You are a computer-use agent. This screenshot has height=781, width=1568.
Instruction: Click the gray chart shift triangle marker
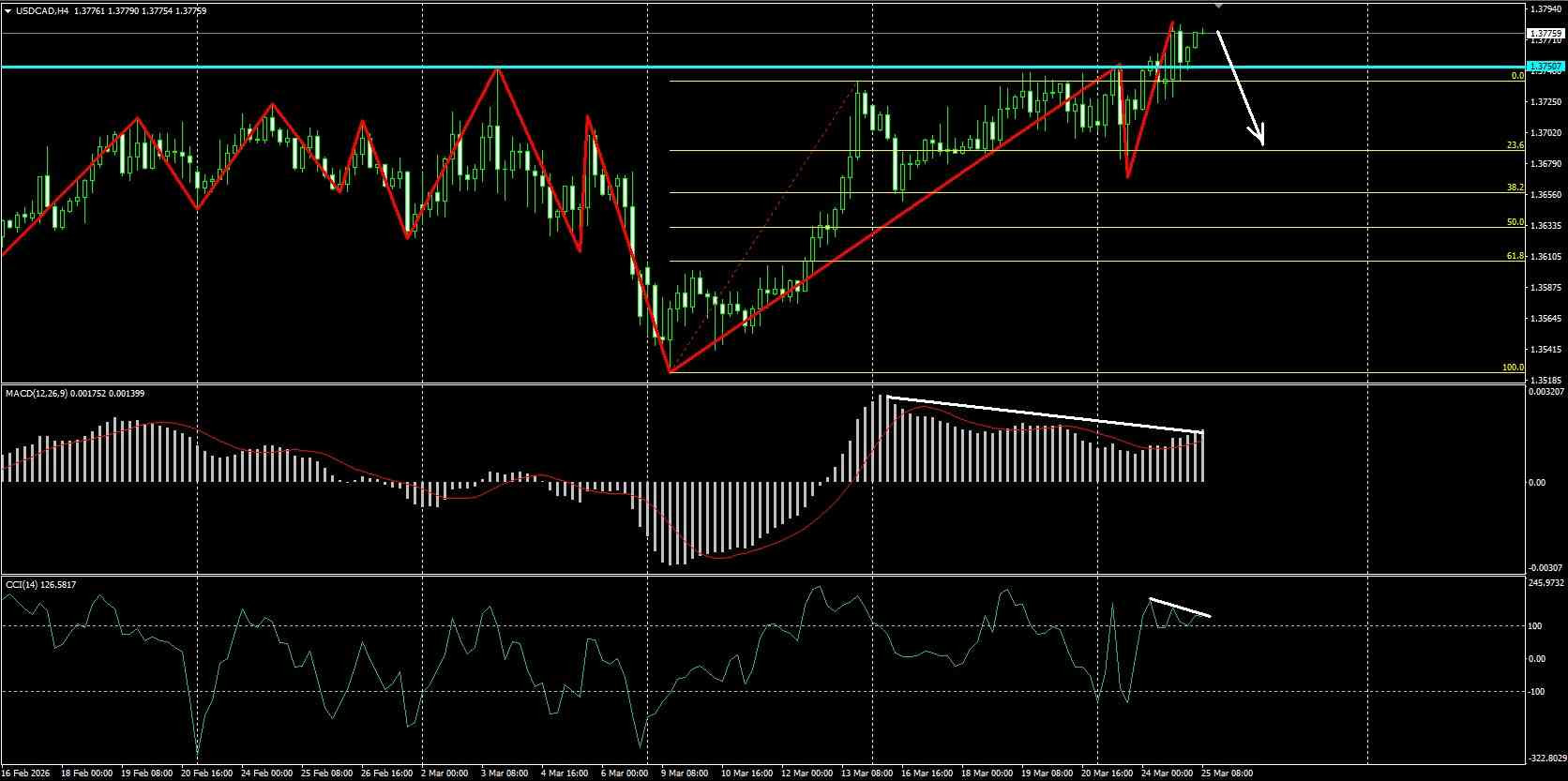point(1218,5)
